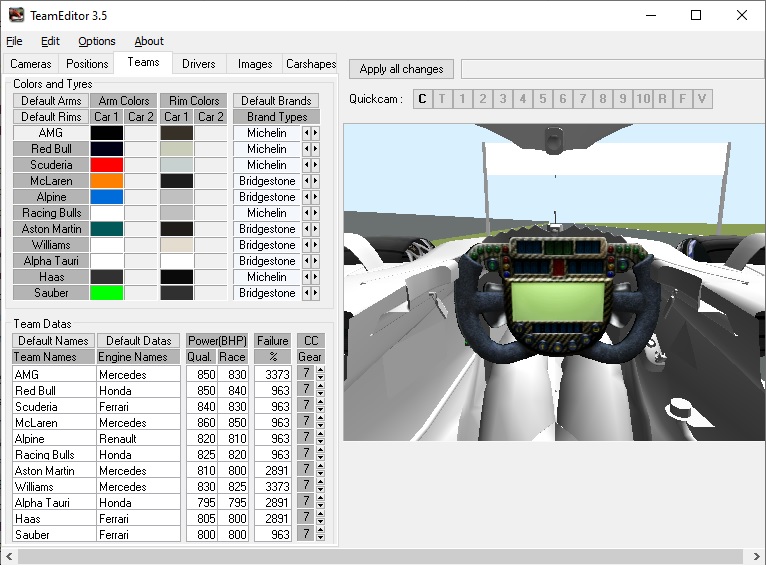The image size is (766, 569).
Task: Open the Options menu
Action: (97, 41)
